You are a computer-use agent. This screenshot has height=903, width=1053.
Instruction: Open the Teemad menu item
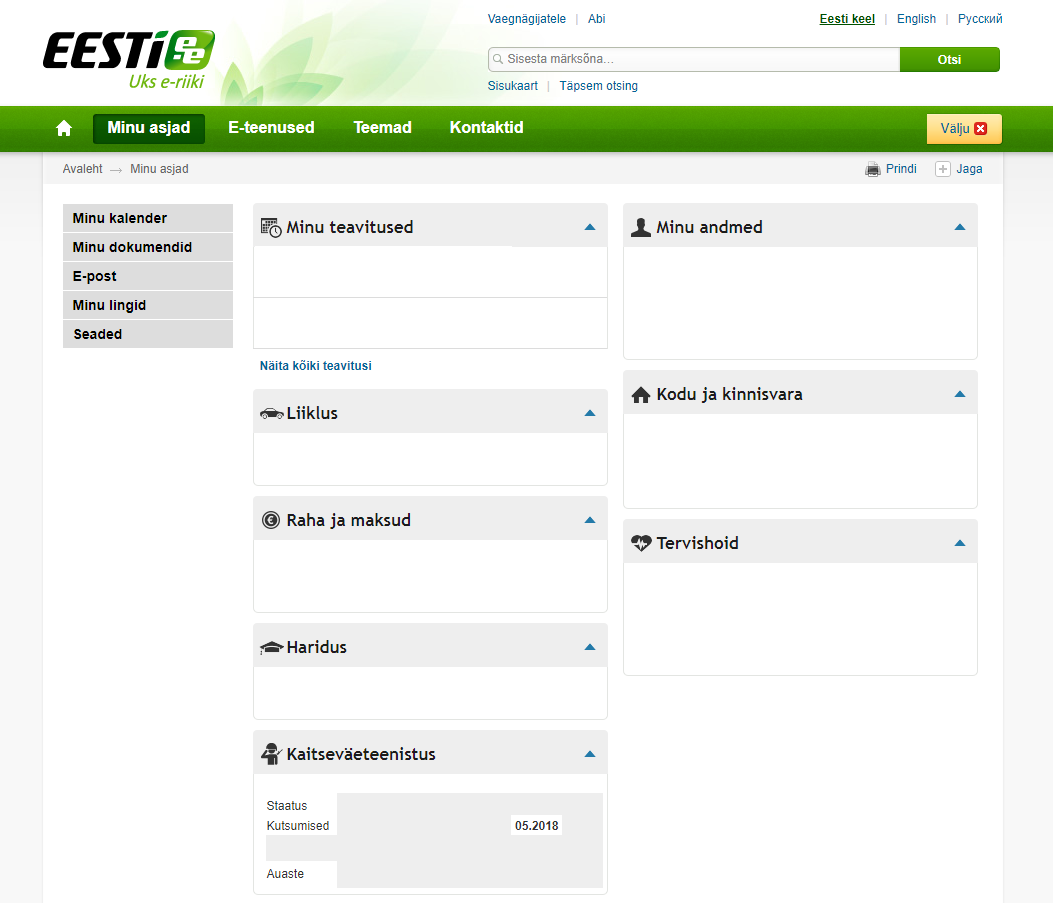tap(382, 128)
